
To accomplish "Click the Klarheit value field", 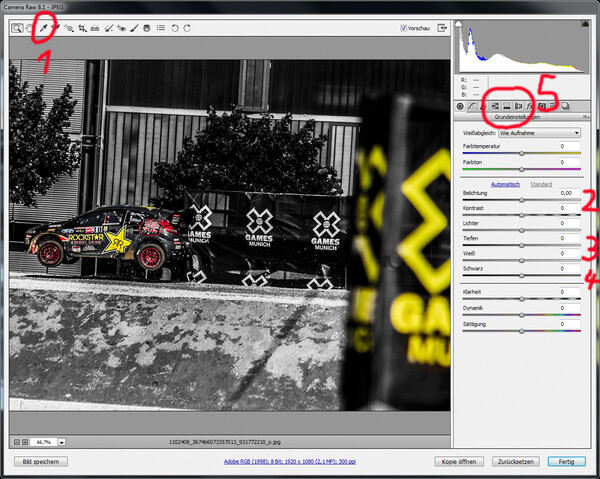I will [x=569, y=292].
